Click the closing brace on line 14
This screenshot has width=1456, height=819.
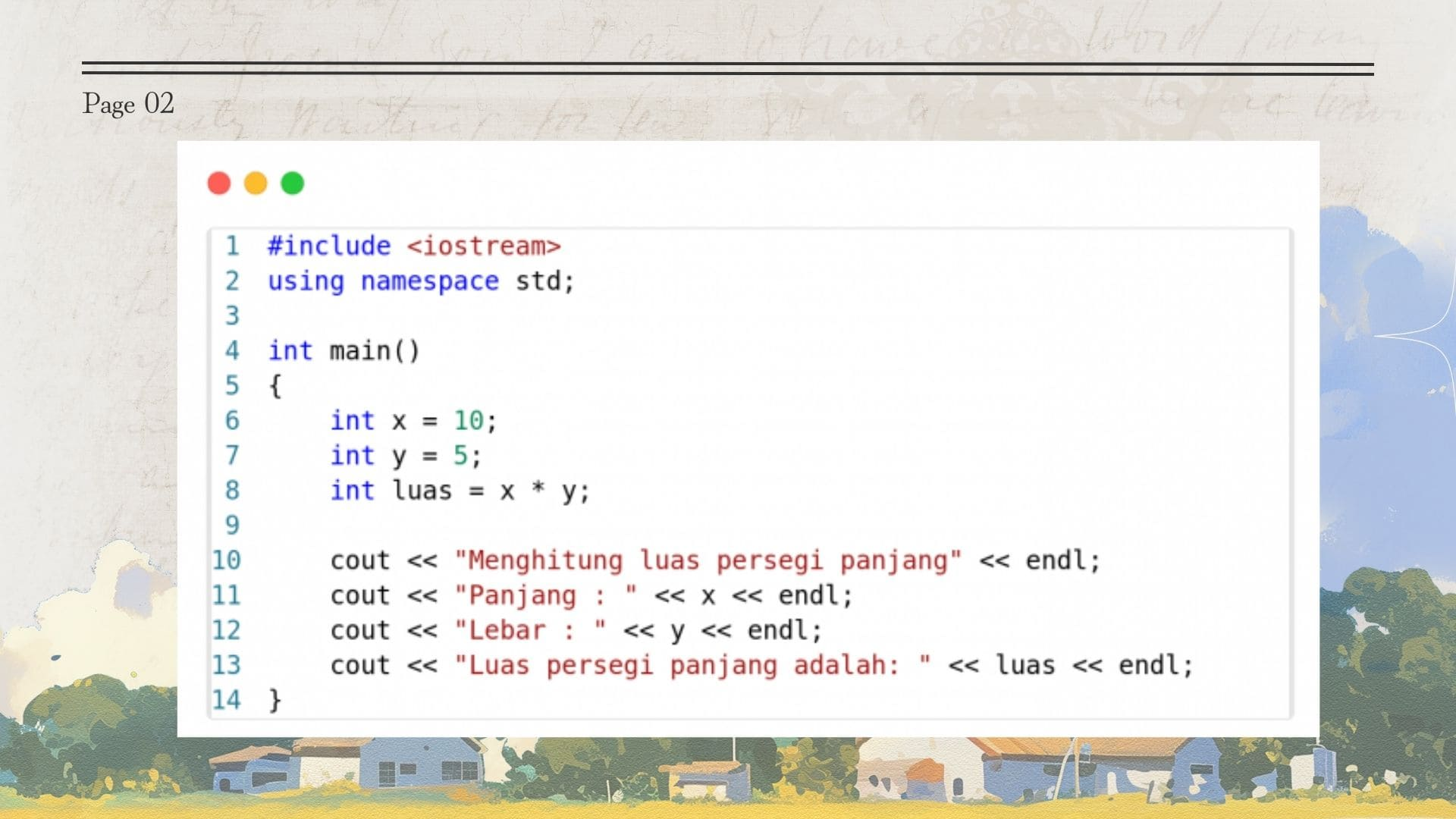pyautogui.click(x=275, y=699)
